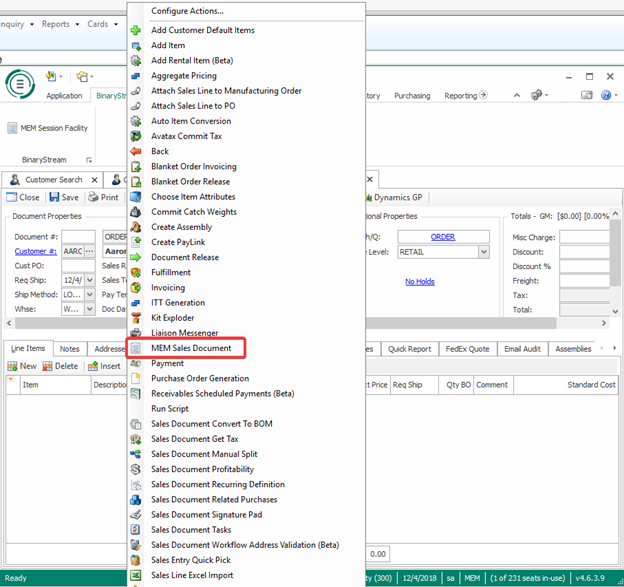Image resolution: width=624 pixels, height=587 pixels.
Task: Open the FedEx Quote tab
Action: pos(467,349)
